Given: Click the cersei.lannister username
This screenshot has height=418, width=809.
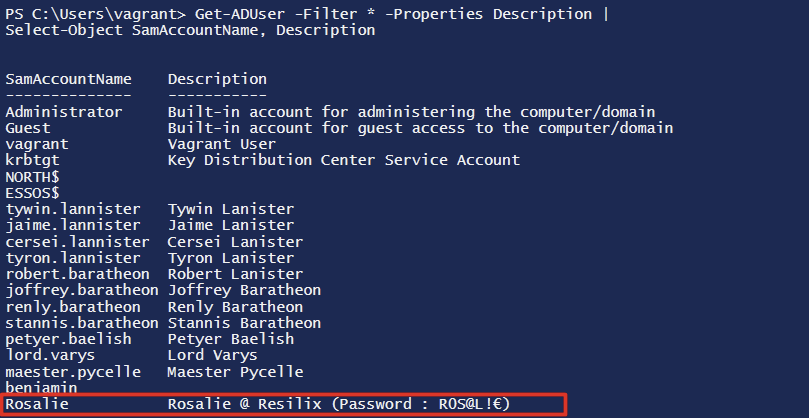Looking at the screenshot, I should tap(72, 242).
